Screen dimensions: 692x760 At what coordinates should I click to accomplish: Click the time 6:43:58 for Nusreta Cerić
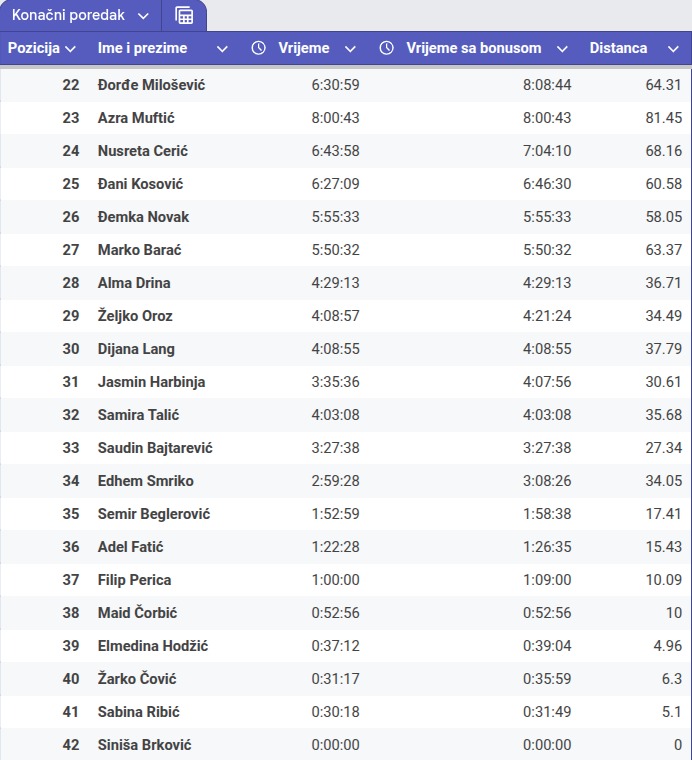point(335,151)
